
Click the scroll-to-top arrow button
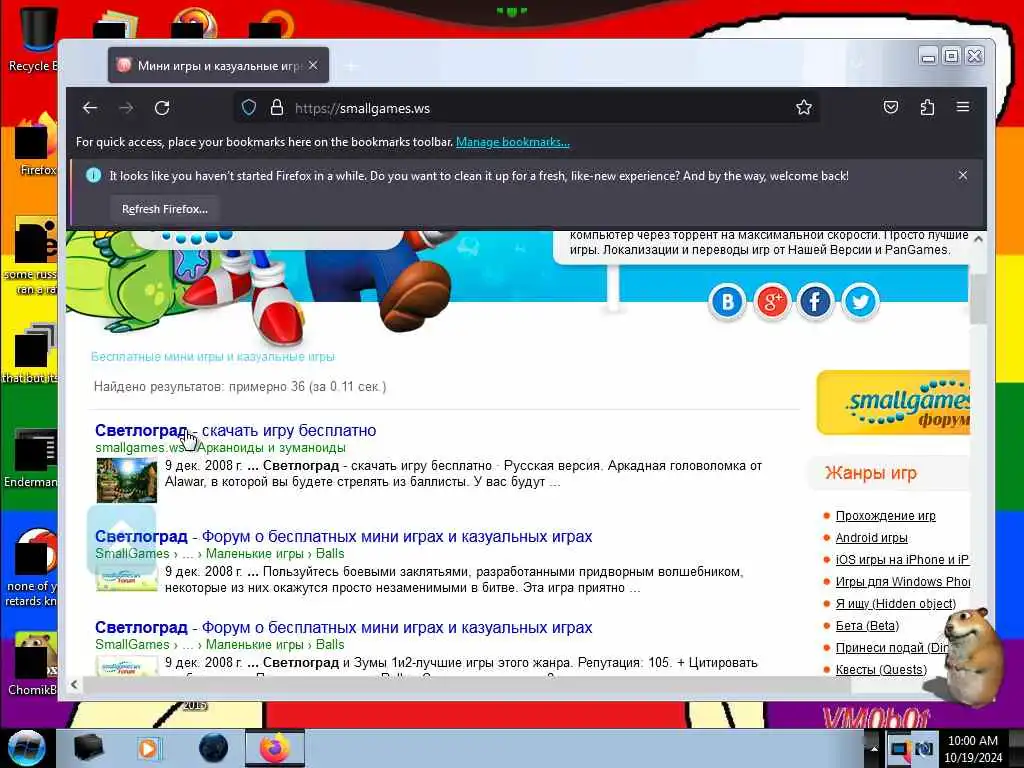(x=121, y=538)
